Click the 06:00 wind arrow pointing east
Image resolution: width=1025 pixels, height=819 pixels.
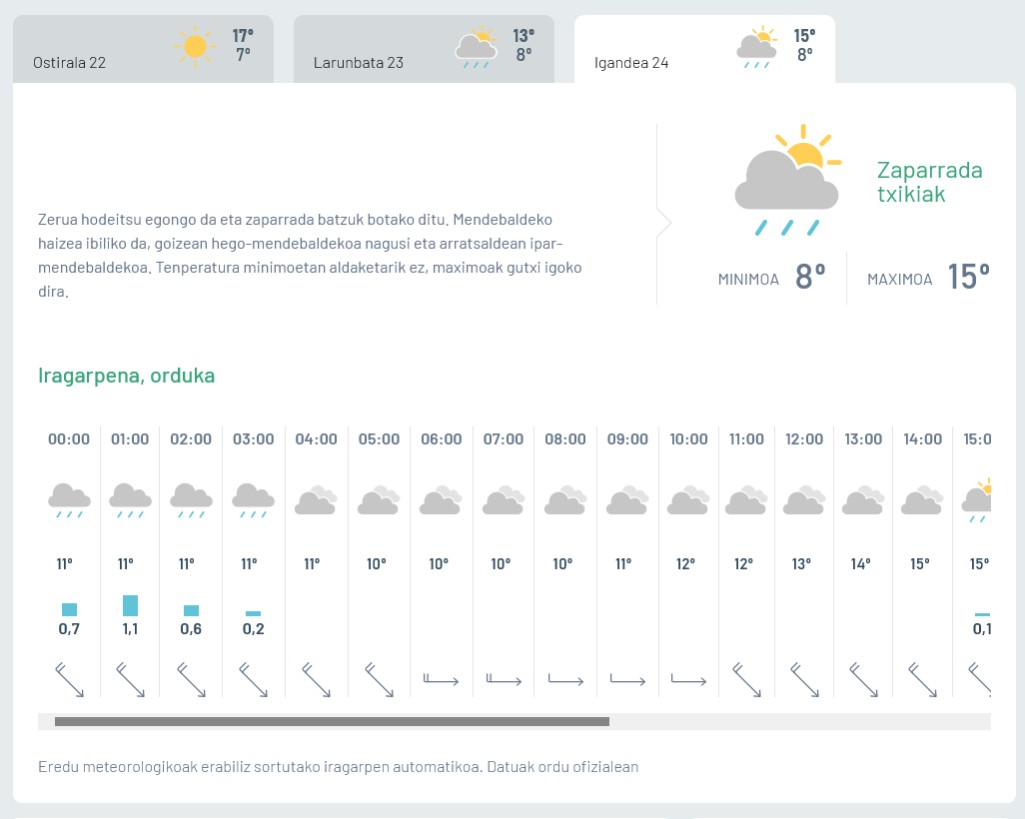[441, 680]
